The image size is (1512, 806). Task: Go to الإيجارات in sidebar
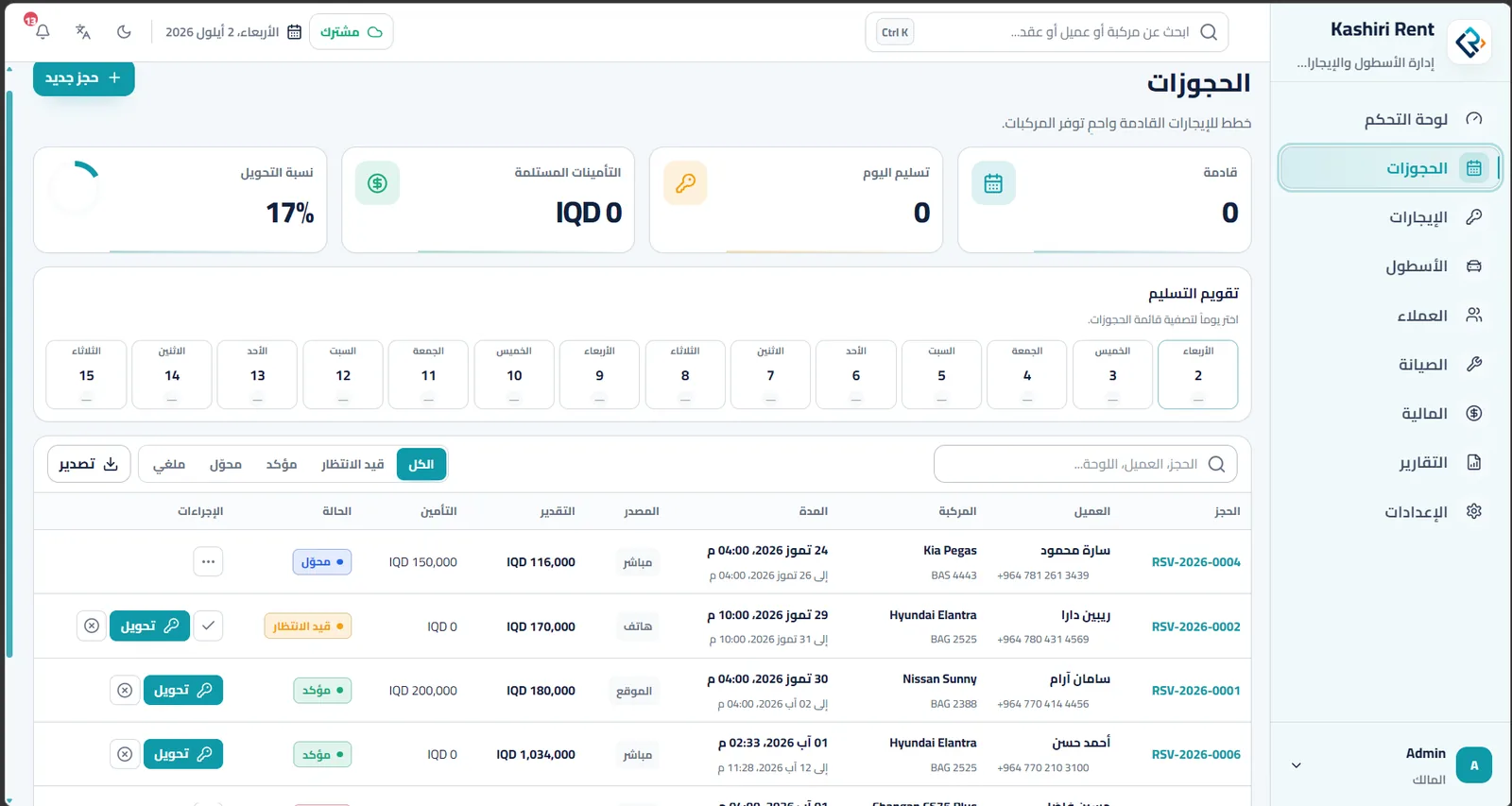[x=1389, y=217]
